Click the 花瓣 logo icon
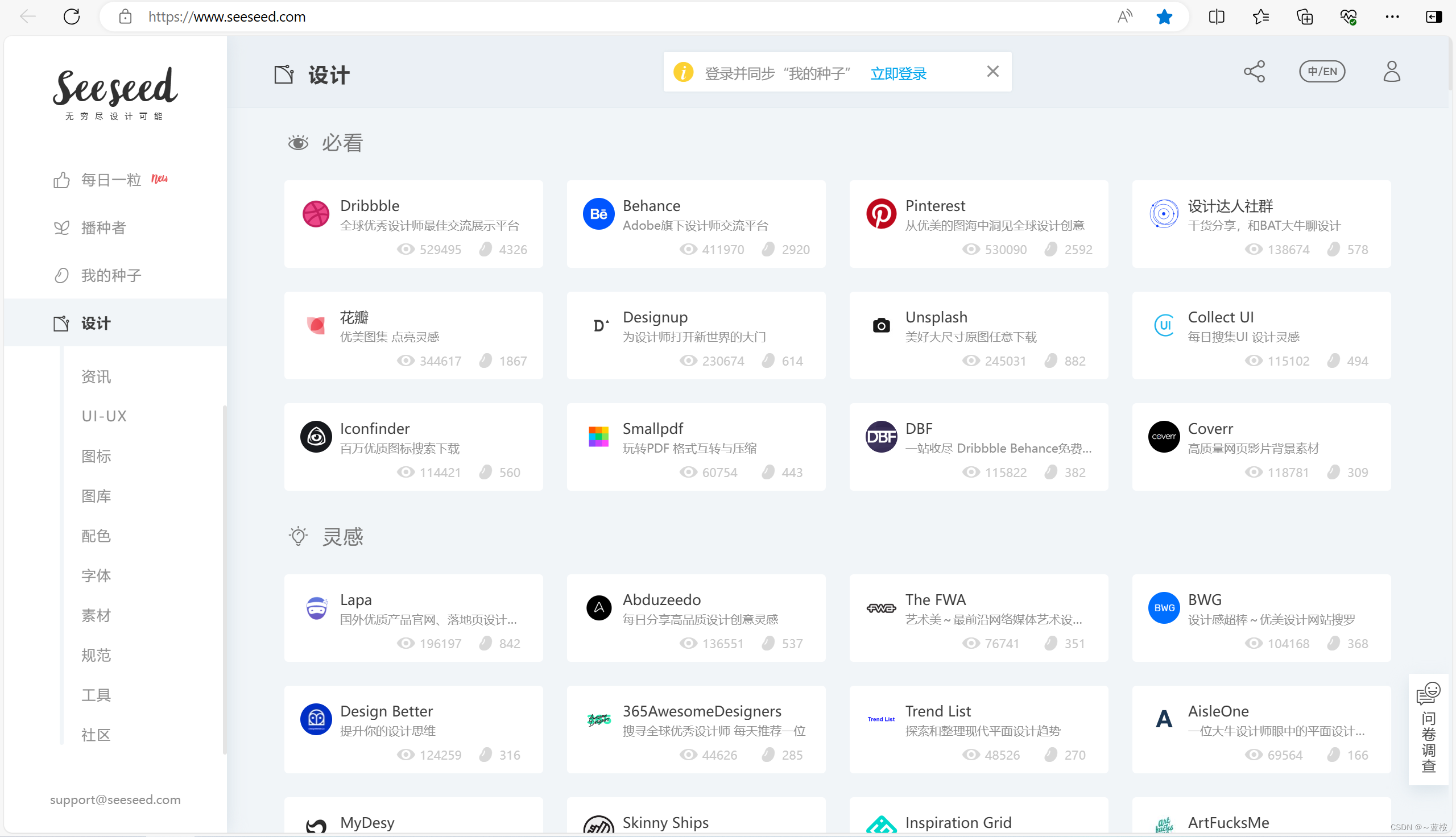This screenshot has width=1456, height=837. pos(316,325)
